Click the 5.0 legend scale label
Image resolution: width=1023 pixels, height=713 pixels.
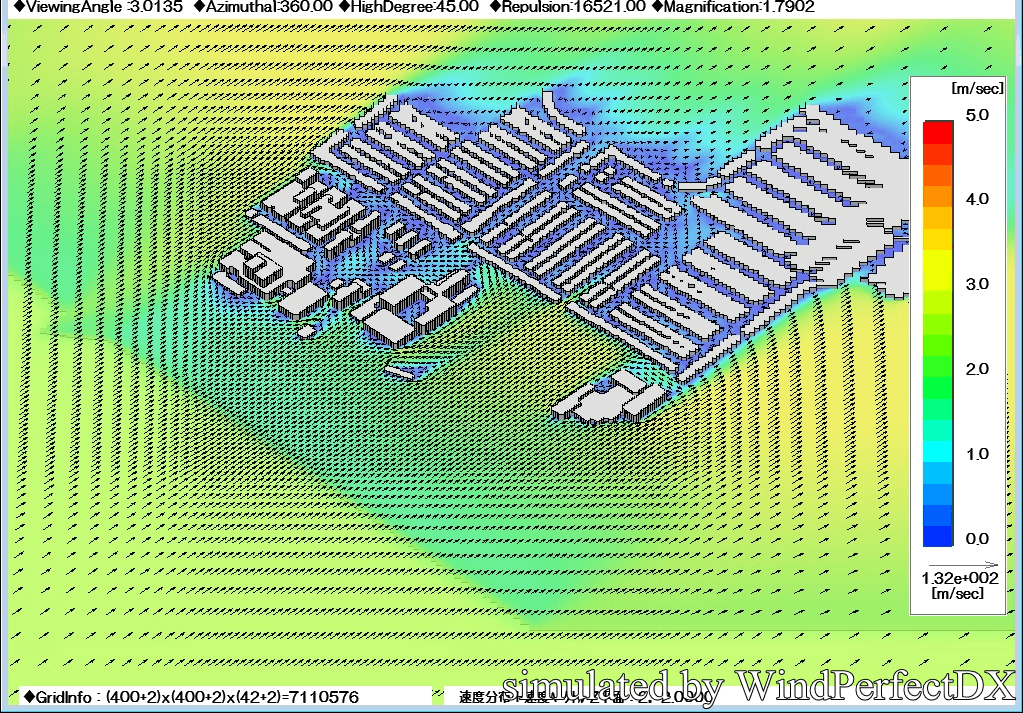pos(976,115)
